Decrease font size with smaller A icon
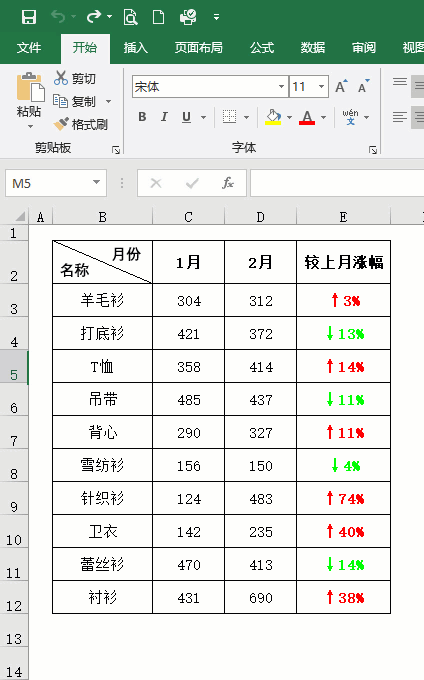Screen dimensions: 424x680 coord(363,86)
